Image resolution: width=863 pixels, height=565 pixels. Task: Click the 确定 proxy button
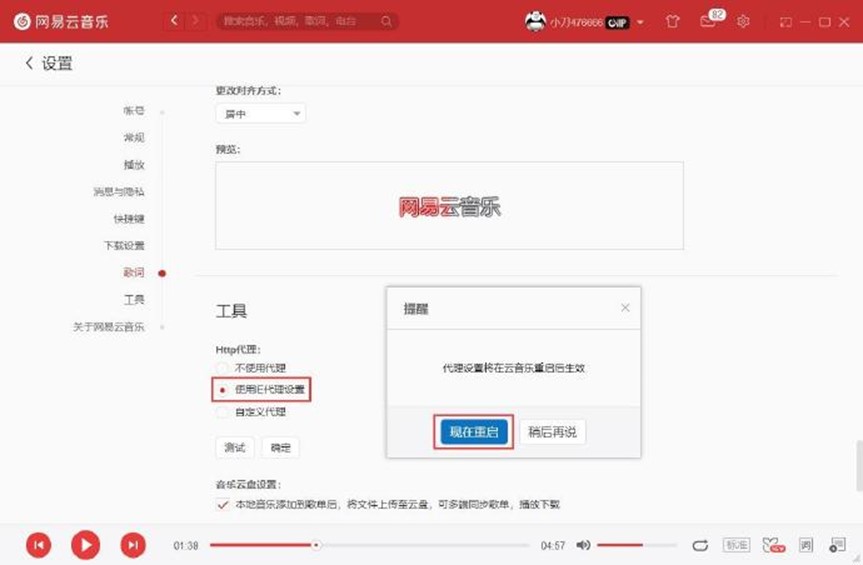tap(281, 447)
